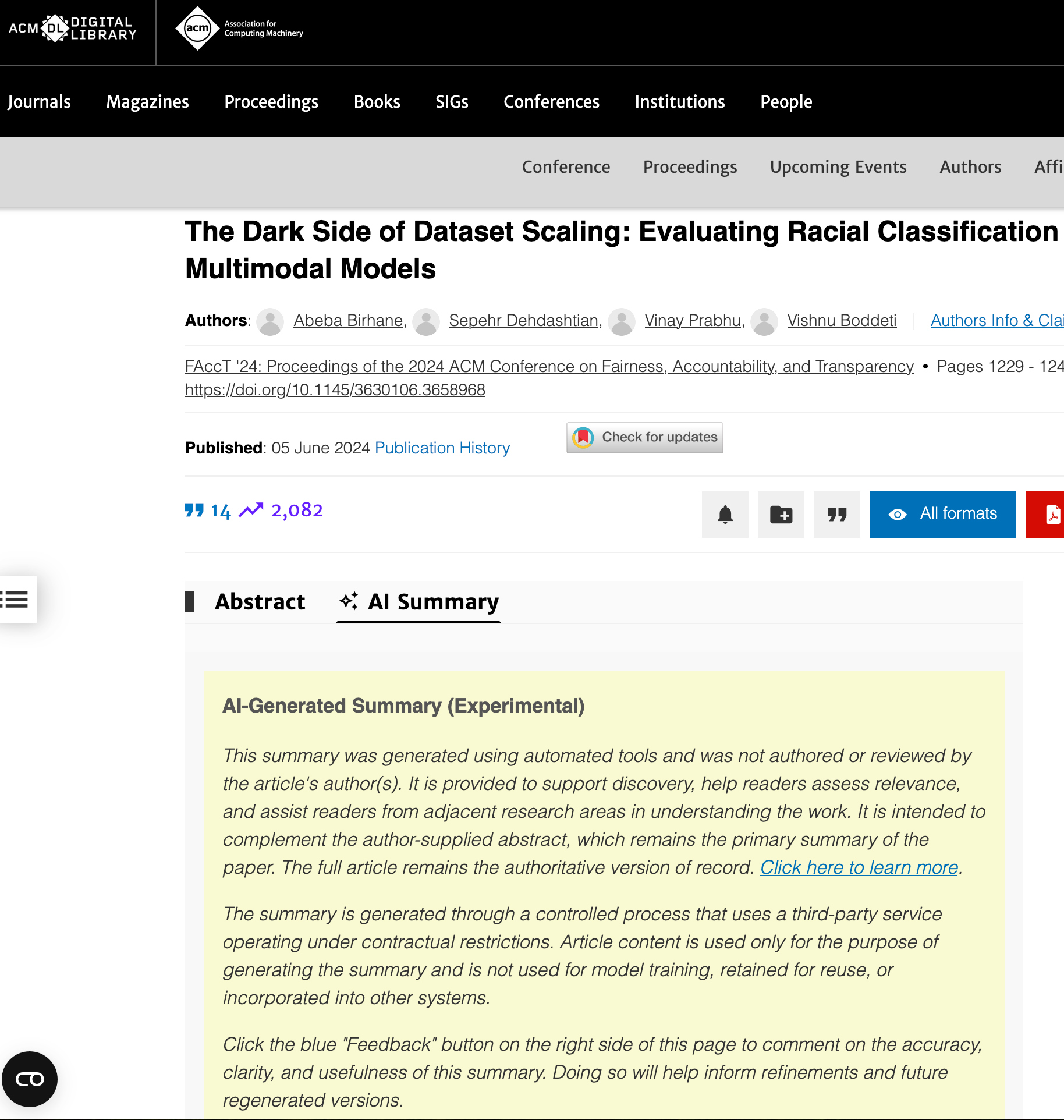The height and width of the screenshot is (1120, 1064).
Task: Expand Authors Info & Claims section
Action: coord(996,321)
